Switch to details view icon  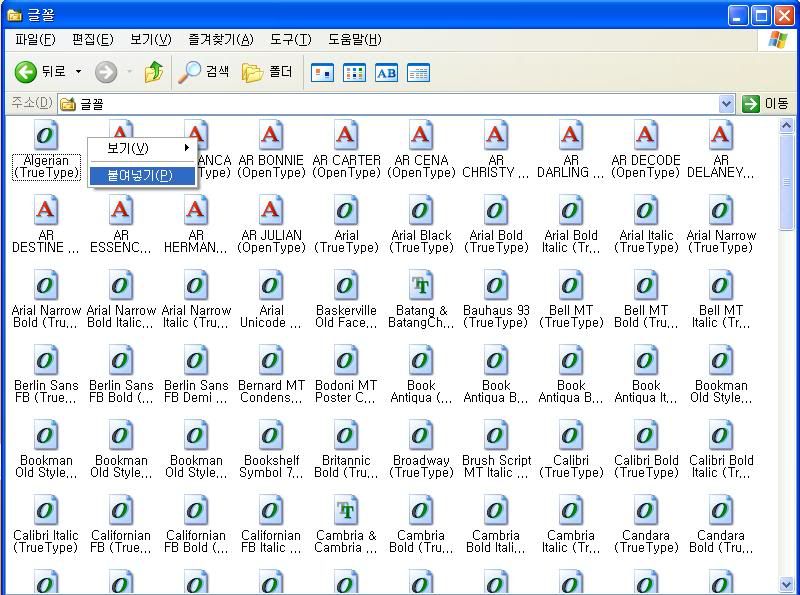click(418, 73)
